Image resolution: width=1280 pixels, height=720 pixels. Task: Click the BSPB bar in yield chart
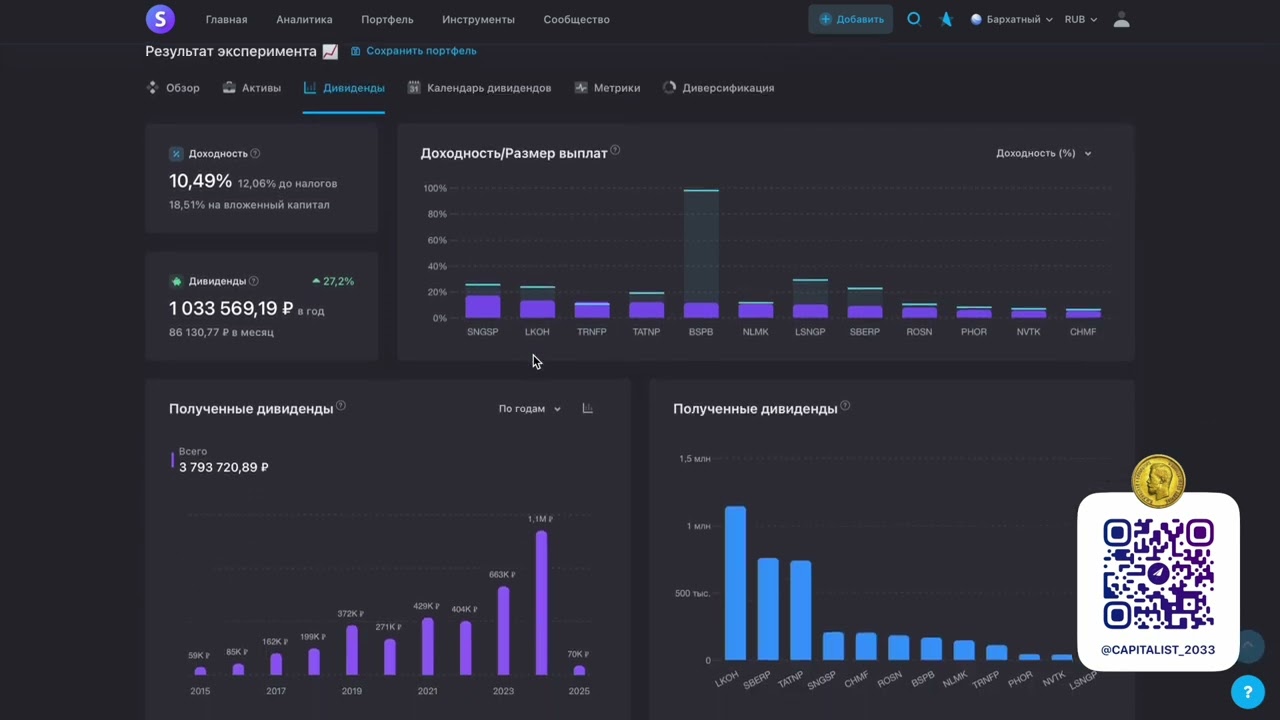pyautogui.click(x=701, y=254)
